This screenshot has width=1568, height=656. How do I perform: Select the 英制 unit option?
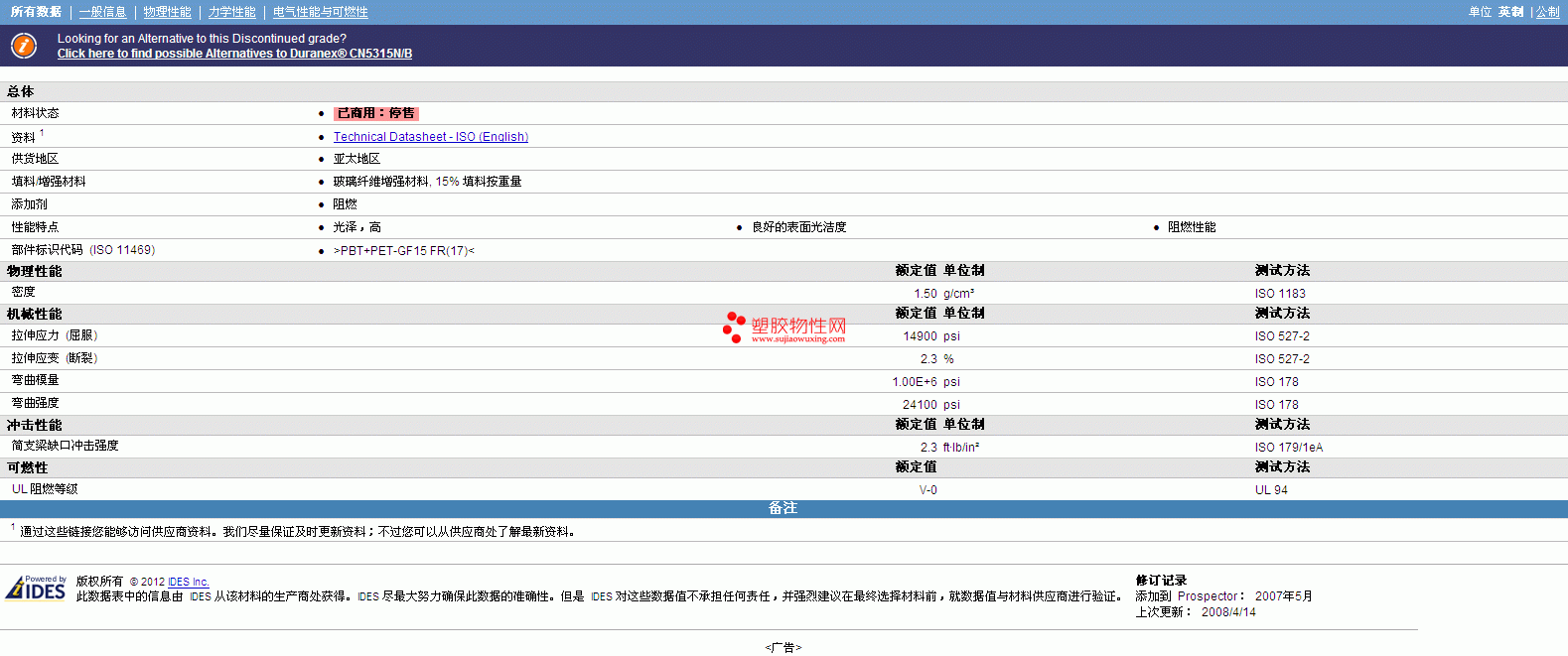pyautogui.click(x=1510, y=12)
